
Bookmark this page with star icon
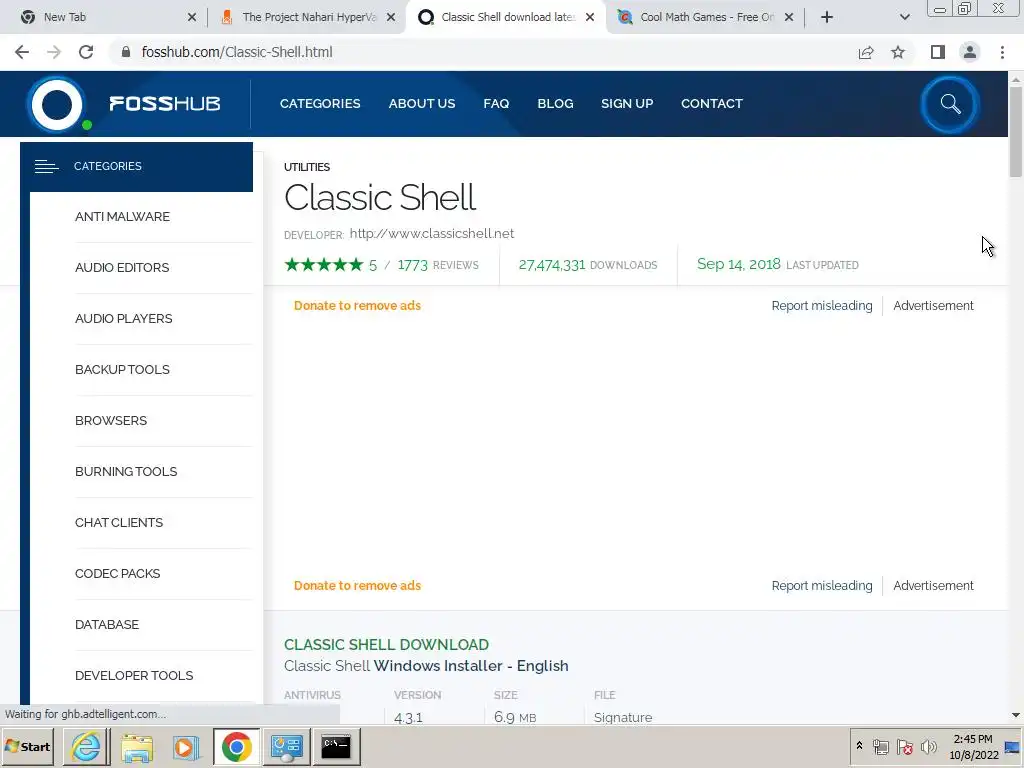coord(898,52)
